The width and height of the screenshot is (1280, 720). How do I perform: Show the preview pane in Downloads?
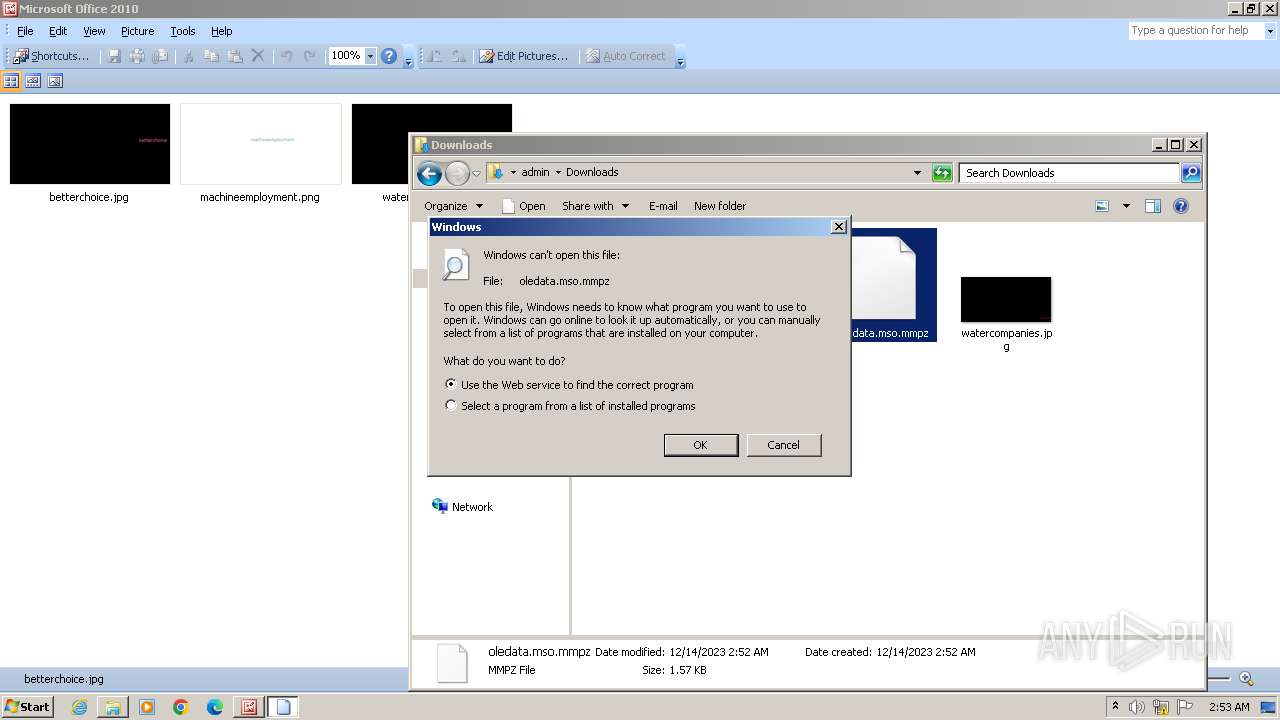pyautogui.click(x=1152, y=206)
